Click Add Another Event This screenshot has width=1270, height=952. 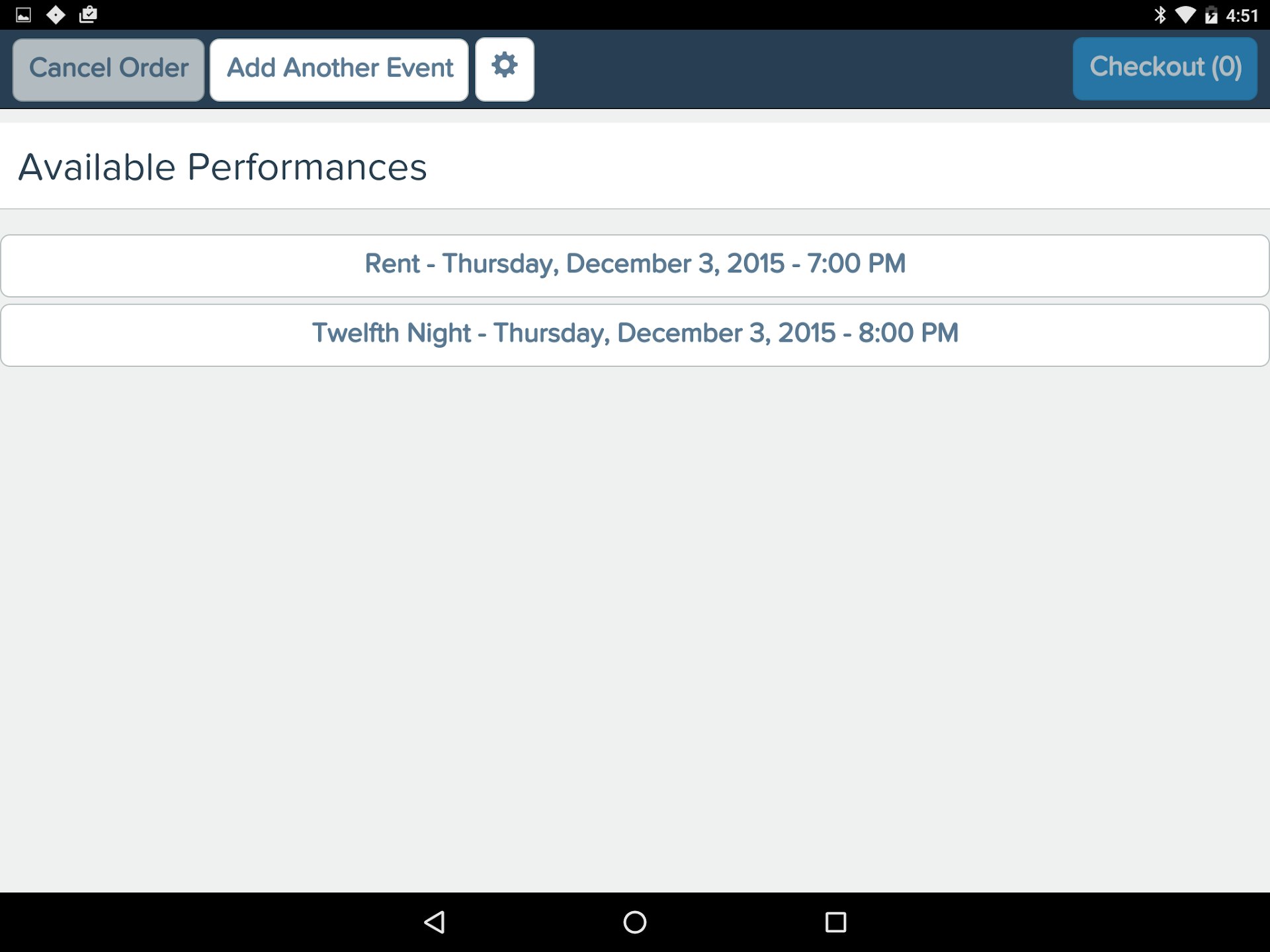(339, 69)
